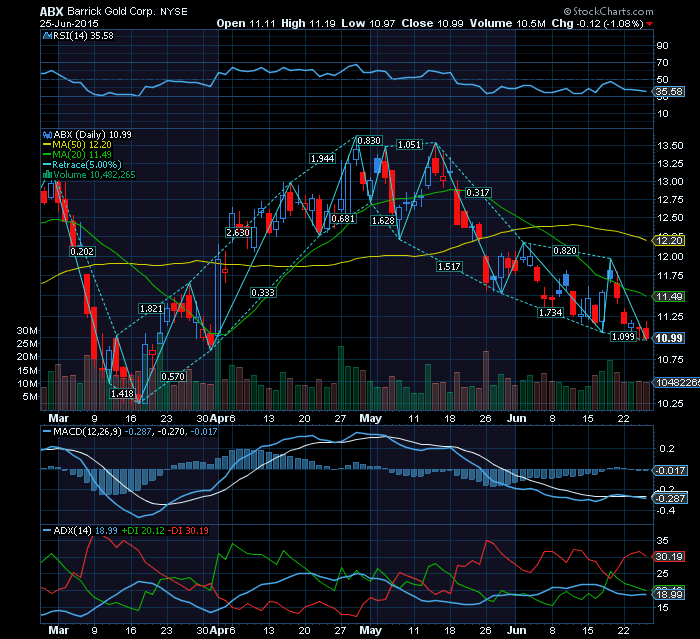Click the 1.099 retracement label
Screen dimensions: 700x639
click(623, 336)
